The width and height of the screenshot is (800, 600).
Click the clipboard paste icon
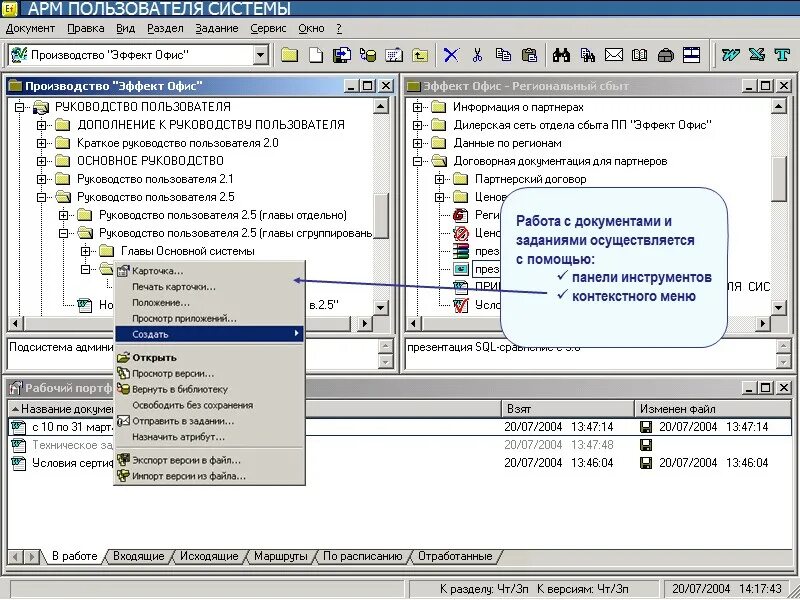530,55
